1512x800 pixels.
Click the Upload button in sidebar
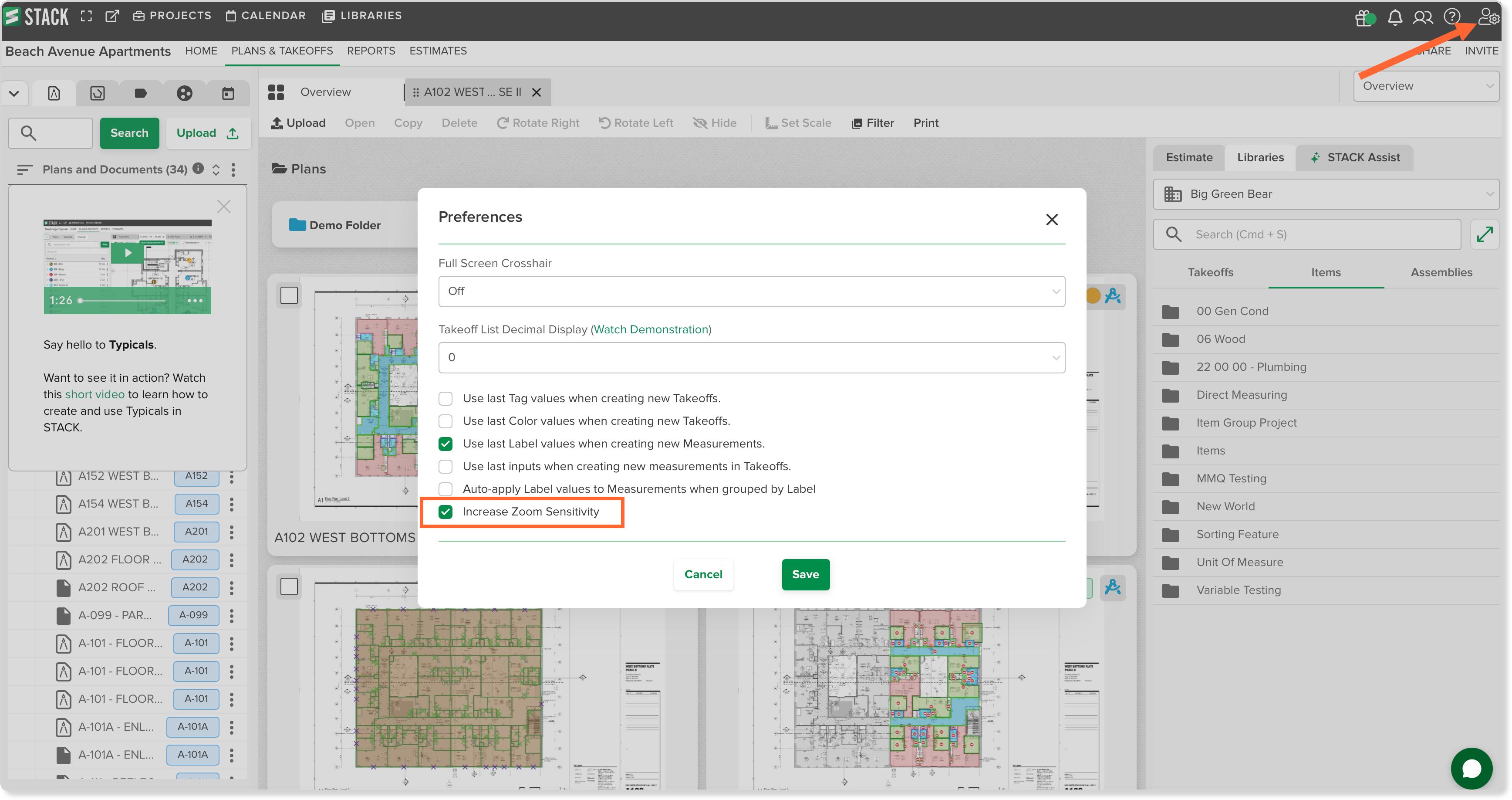pos(208,133)
